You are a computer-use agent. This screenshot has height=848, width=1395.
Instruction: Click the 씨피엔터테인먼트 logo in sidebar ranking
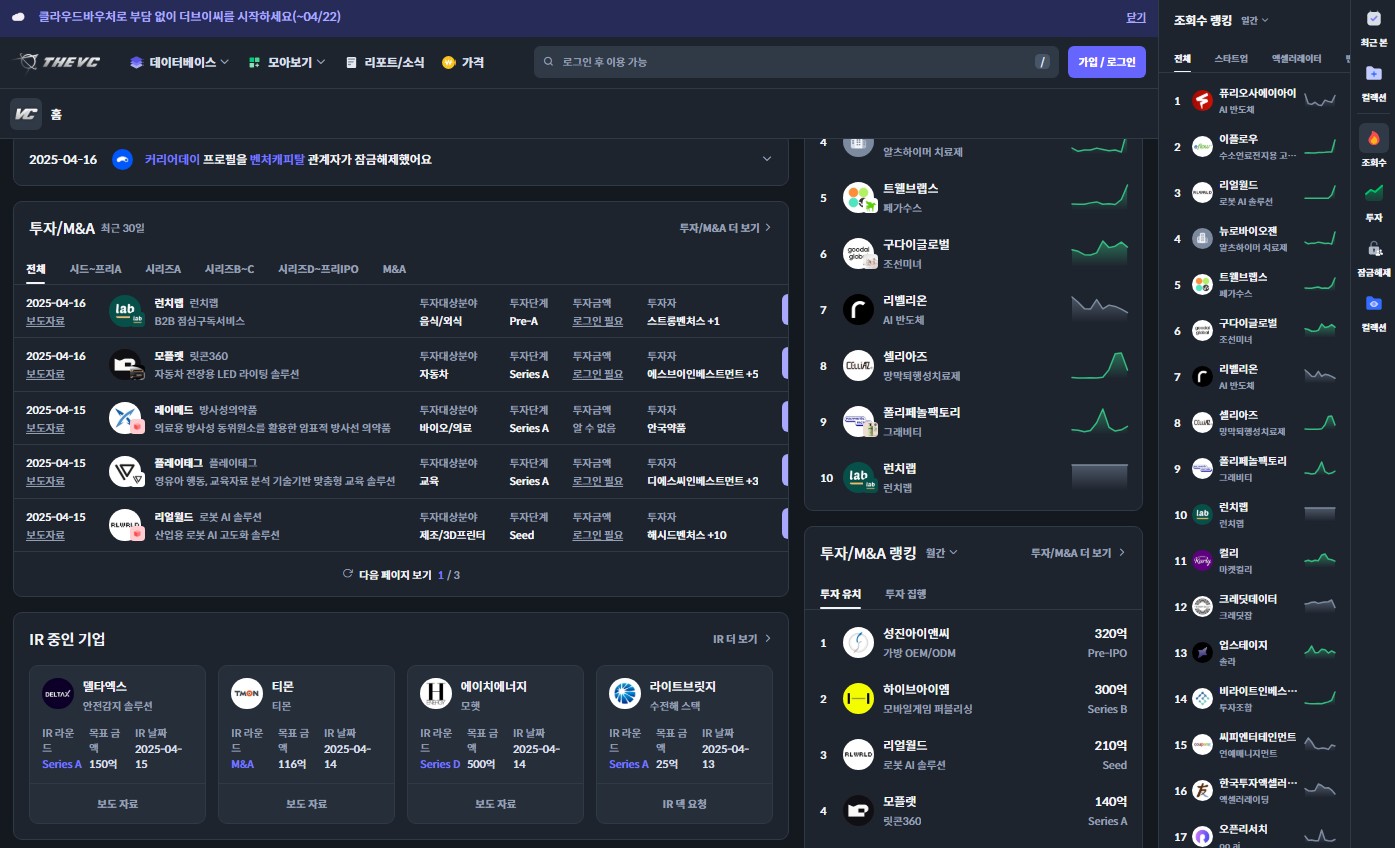tap(1203, 744)
